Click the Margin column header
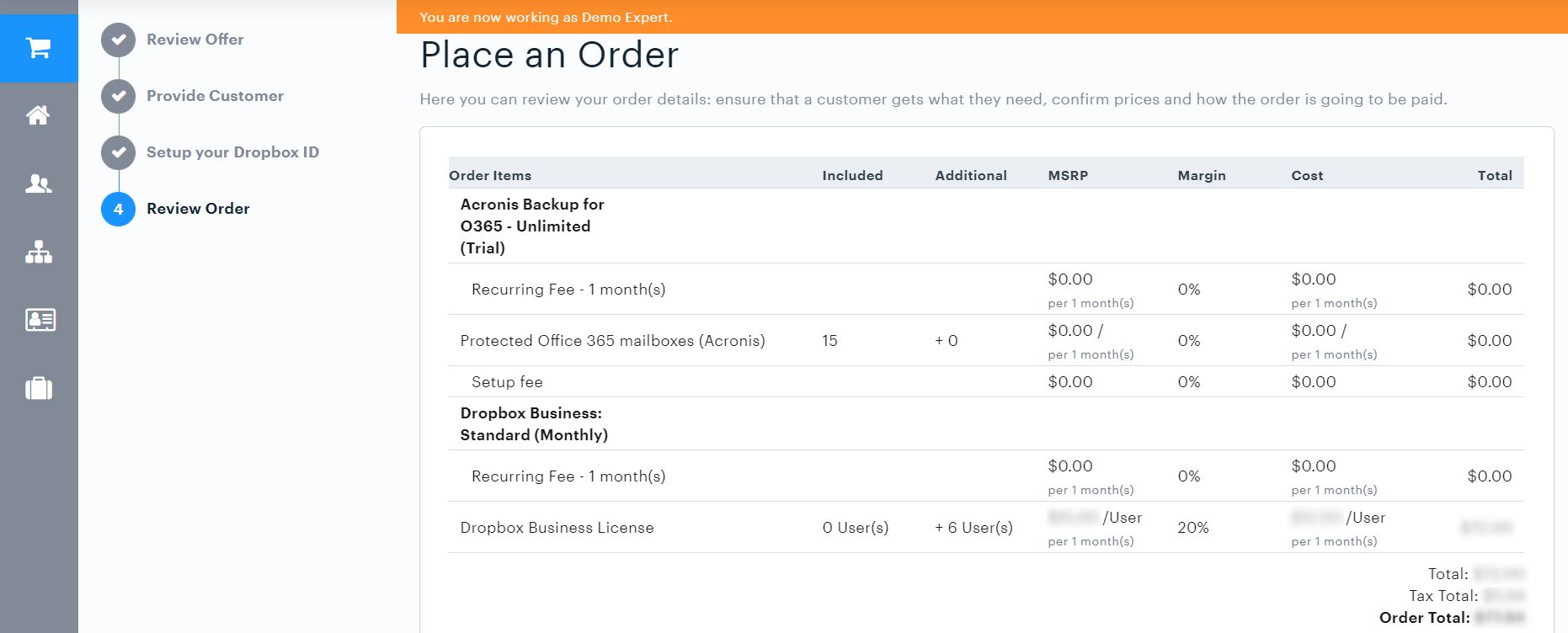 pos(1202,175)
